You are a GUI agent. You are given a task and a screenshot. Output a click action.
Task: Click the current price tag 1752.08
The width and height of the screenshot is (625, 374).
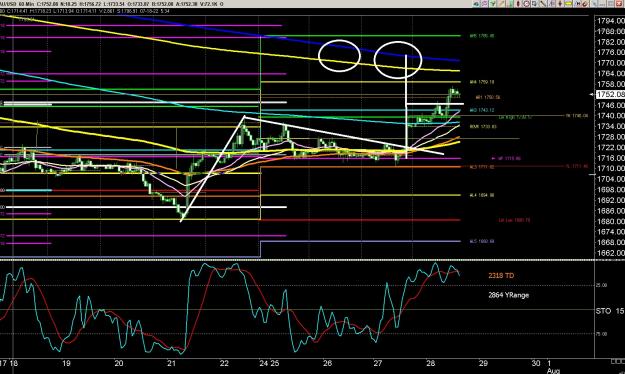click(x=610, y=94)
